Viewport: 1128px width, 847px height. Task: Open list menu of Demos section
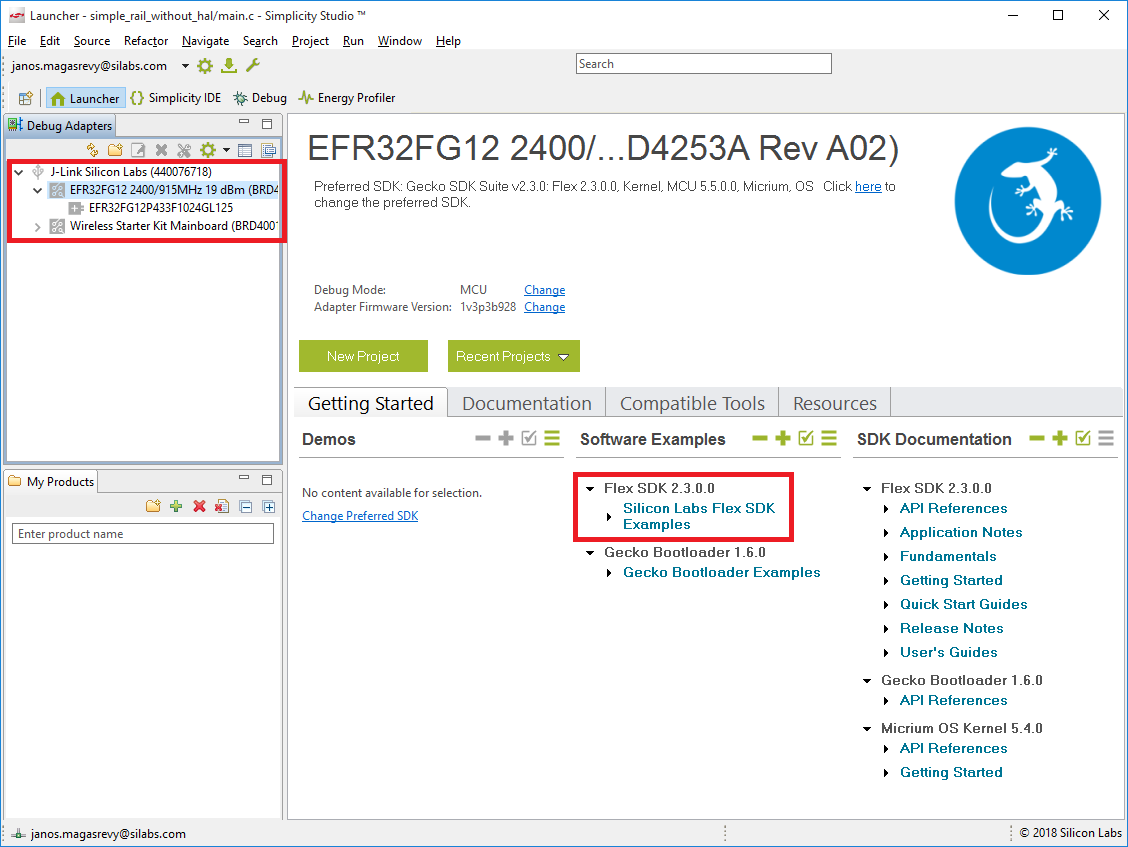point(552,438)
